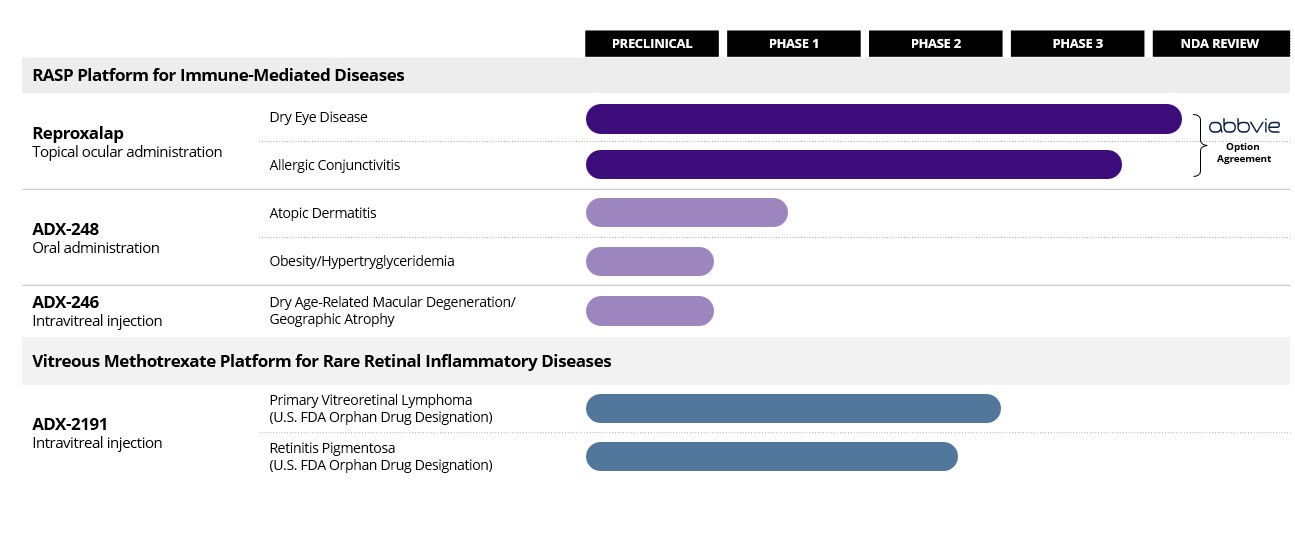
Task: Click the Dry Eye Disease progress bar
Action: click(883, 118)
